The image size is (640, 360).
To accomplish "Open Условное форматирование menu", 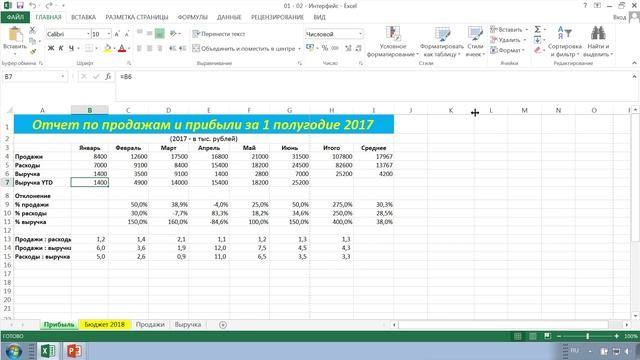I will point(392,42).
